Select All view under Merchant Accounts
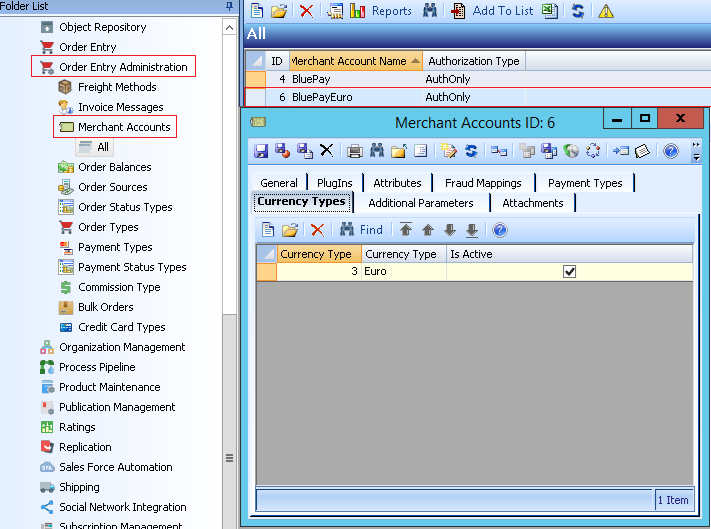The width and height of the screenshot is (711, 529). click(94, 147)
